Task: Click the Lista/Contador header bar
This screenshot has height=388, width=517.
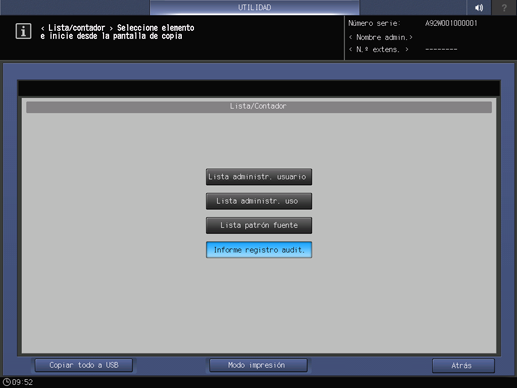Action: pyautogui.click(x=259, y=107)
